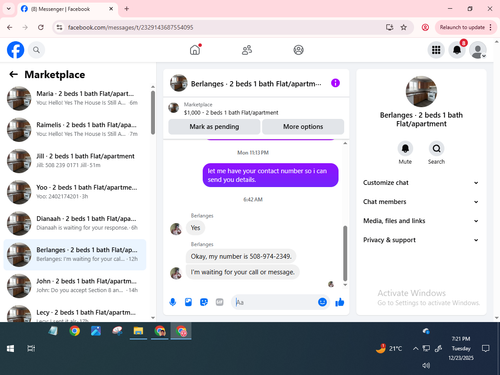This screenshot has height=375, width=500.
Task: Open a new browser tab
Action: point(127,9)
